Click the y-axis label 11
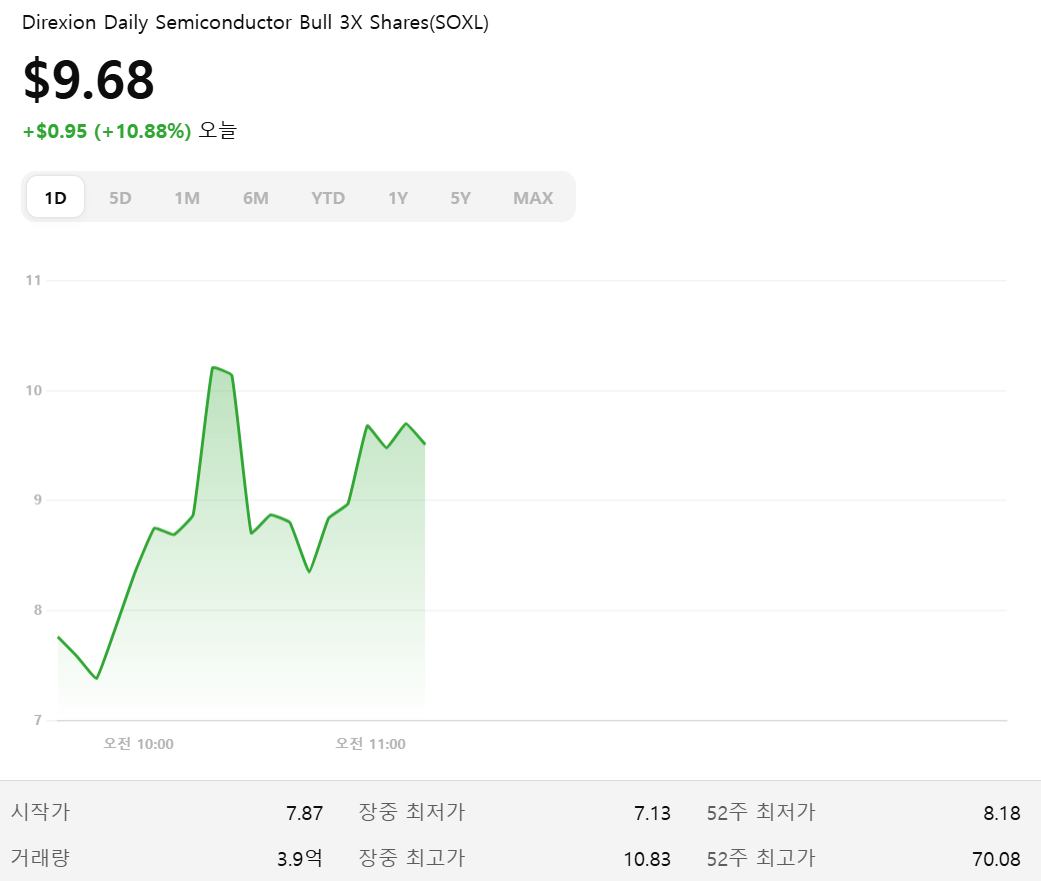Viewport: 1041px width, 881px height. (x=33, y=280)
